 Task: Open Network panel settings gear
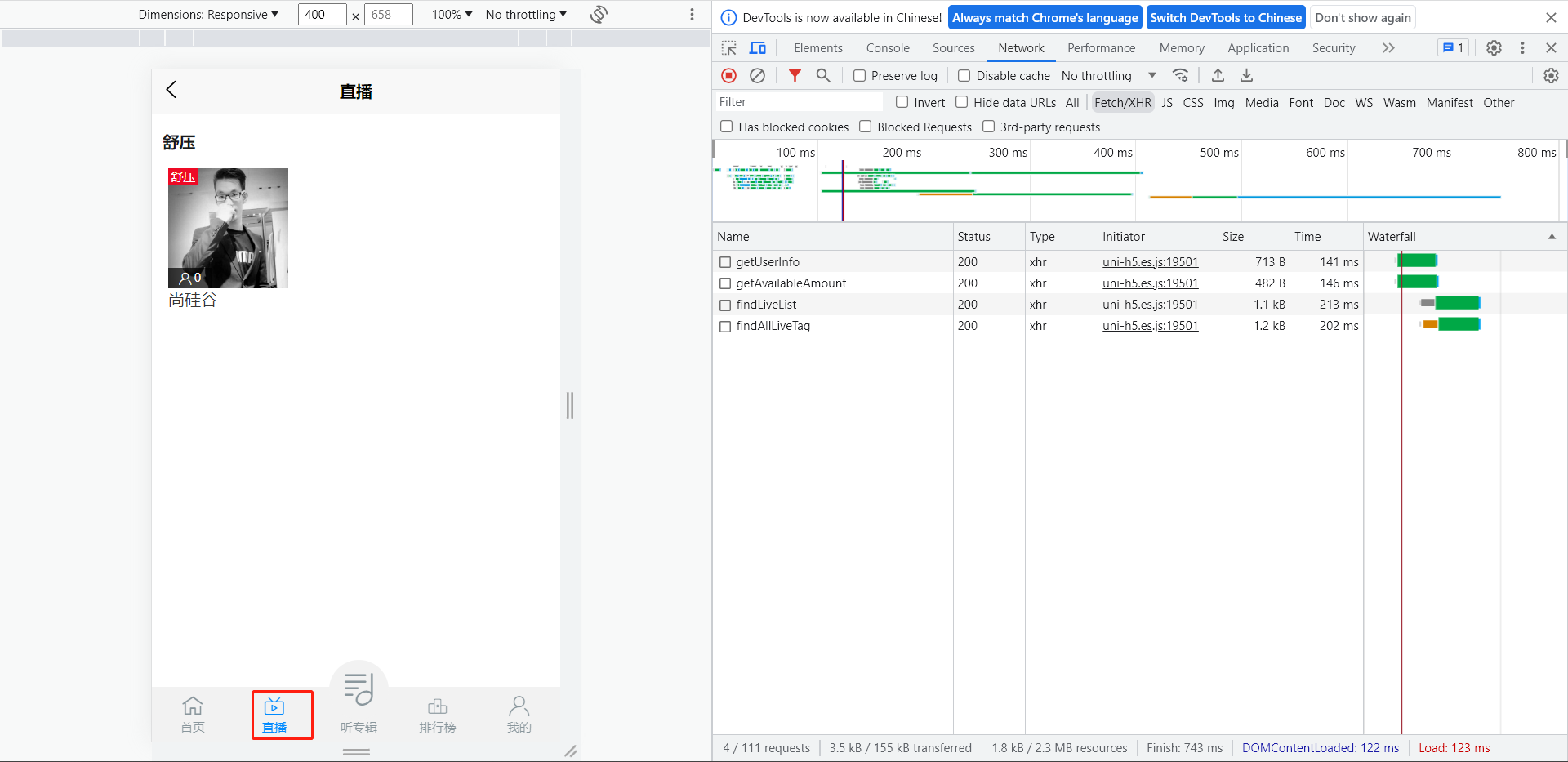pos(1551,75)
